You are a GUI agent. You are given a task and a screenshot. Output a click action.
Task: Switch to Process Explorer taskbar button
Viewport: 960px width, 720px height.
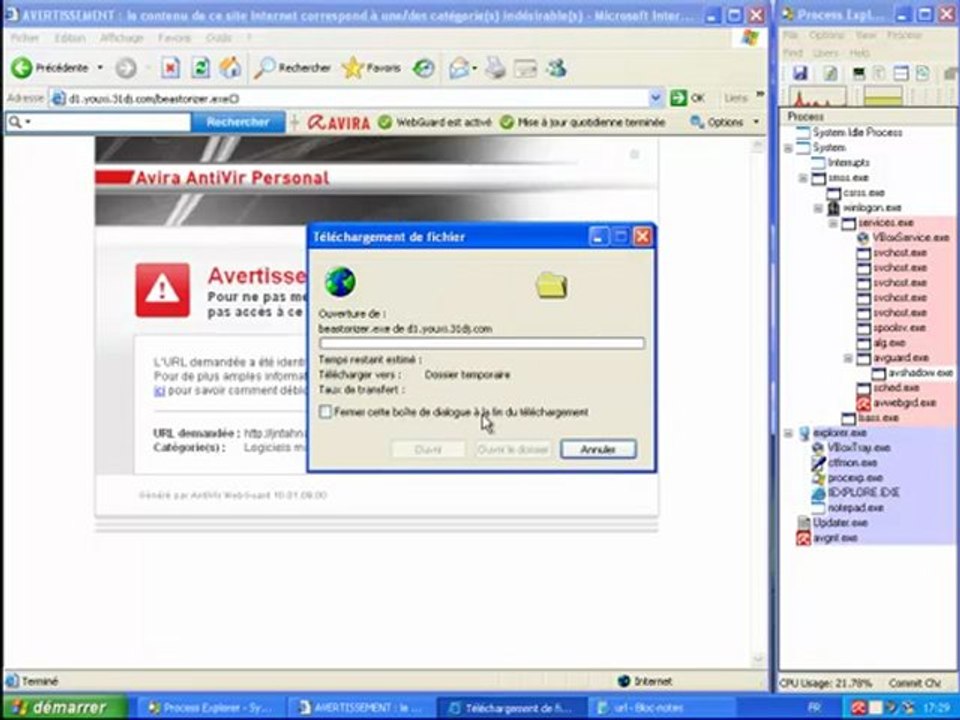(211, 708)
